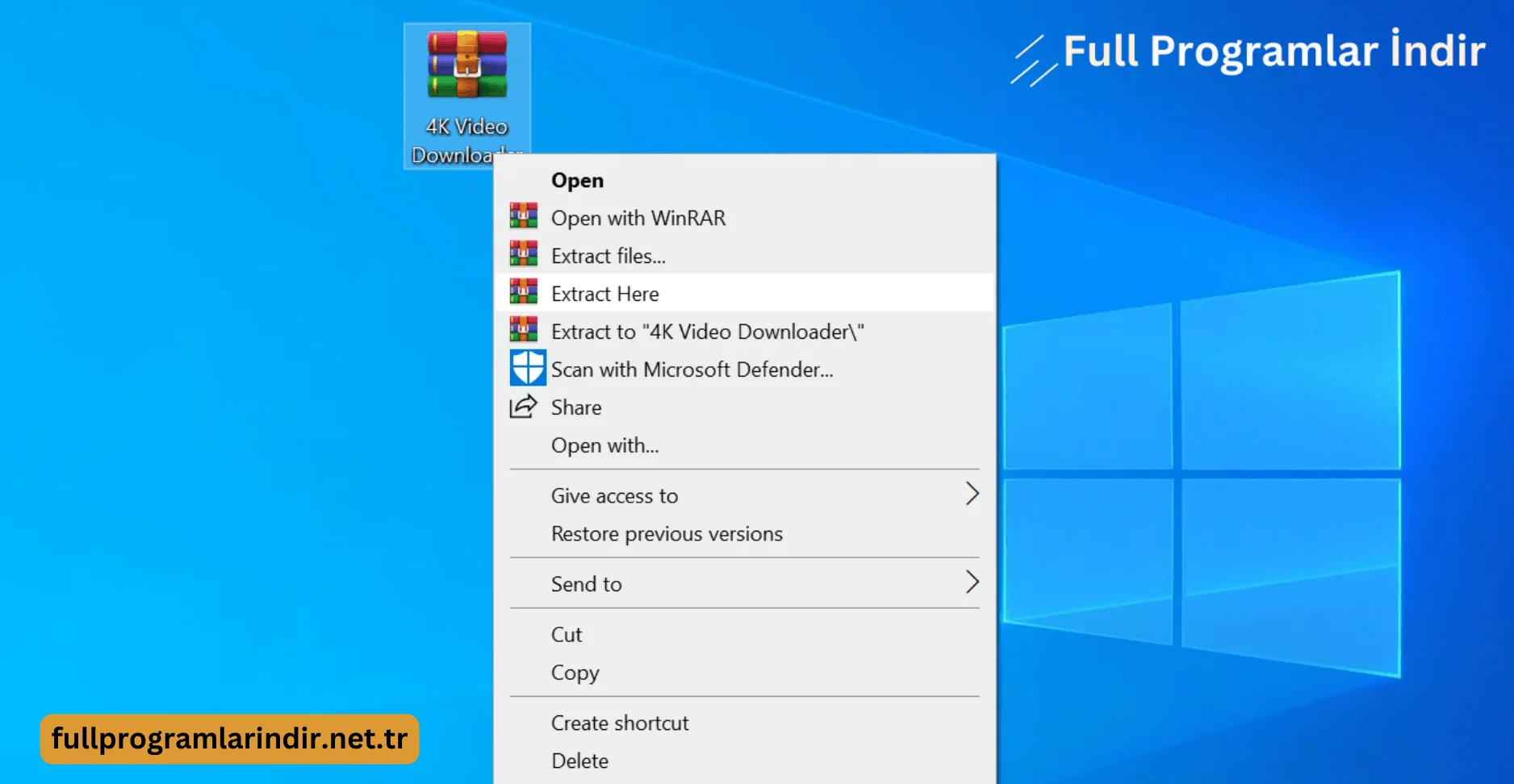Open the Give access to submenu
1514x784 pixels.
click(745, 495)
